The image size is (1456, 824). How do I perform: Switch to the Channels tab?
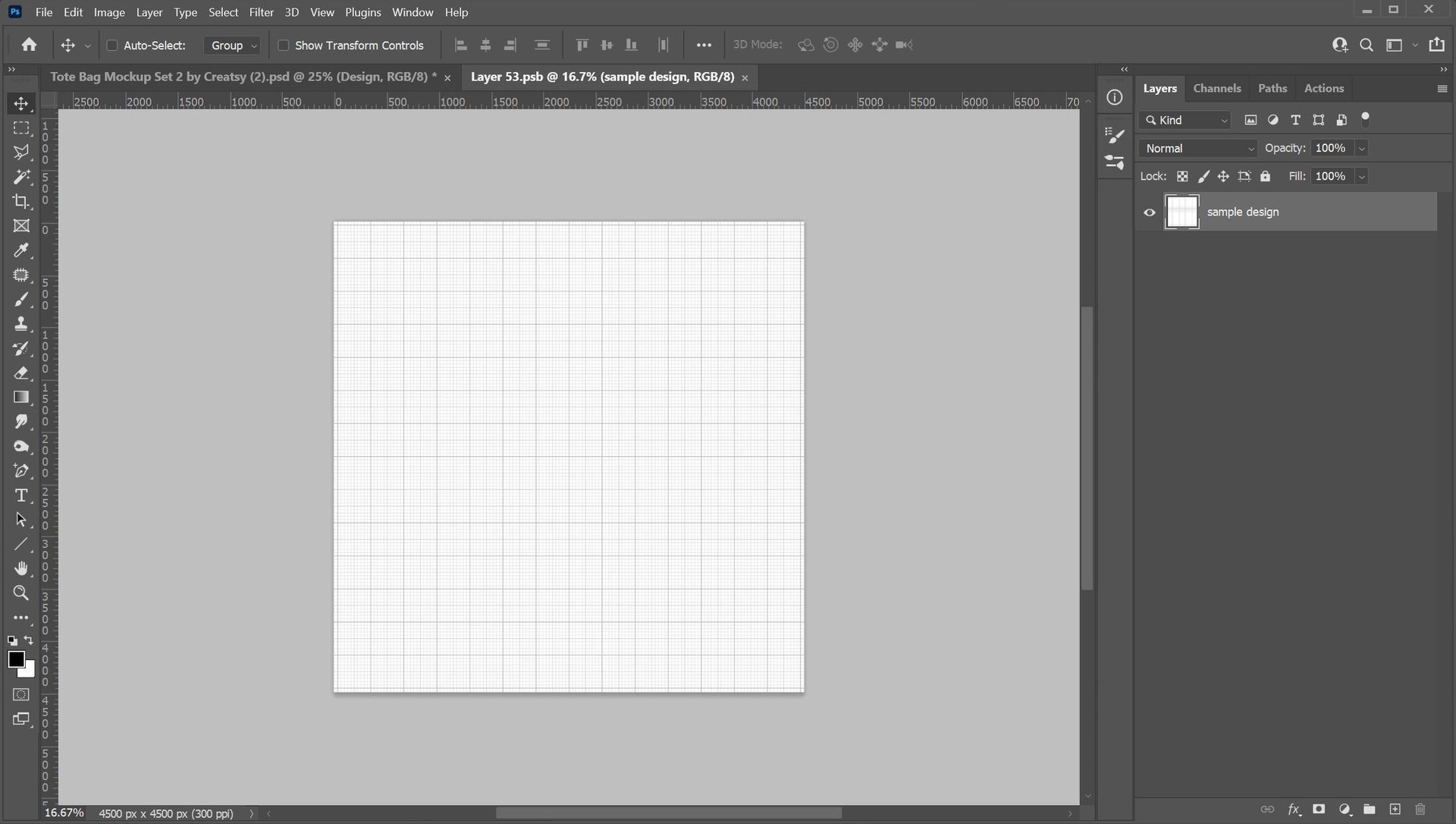(x=1216, y=88)
